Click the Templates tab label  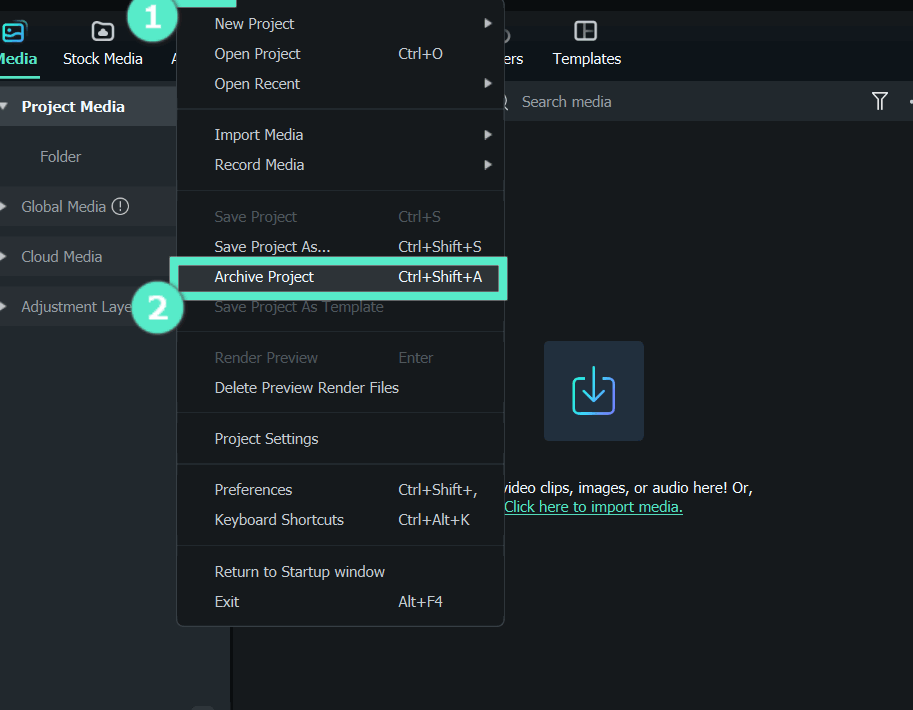point(586,59)
